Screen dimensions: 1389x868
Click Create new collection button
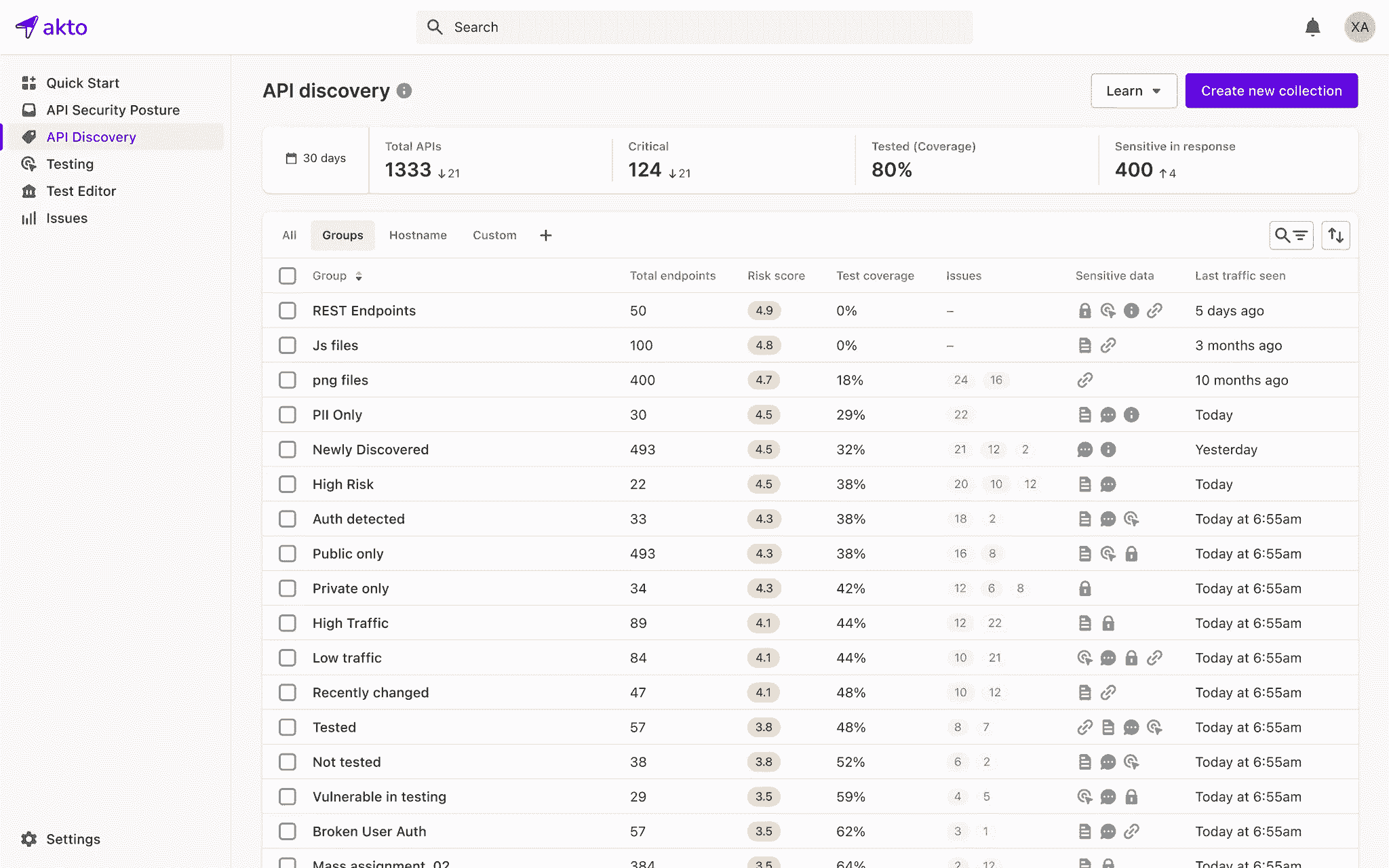pos(1271,90)
